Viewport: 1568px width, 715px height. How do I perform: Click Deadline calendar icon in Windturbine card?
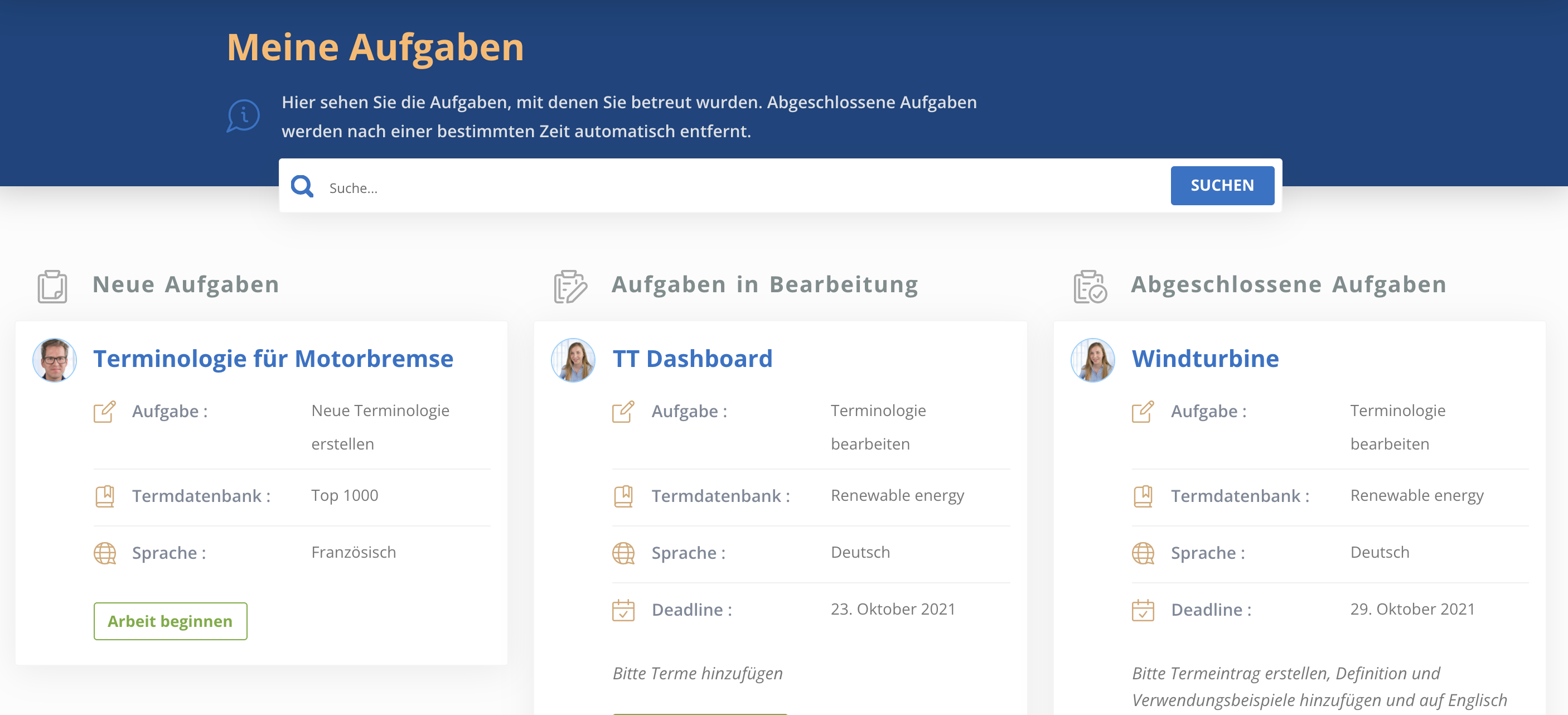[x=1143, y=610]
